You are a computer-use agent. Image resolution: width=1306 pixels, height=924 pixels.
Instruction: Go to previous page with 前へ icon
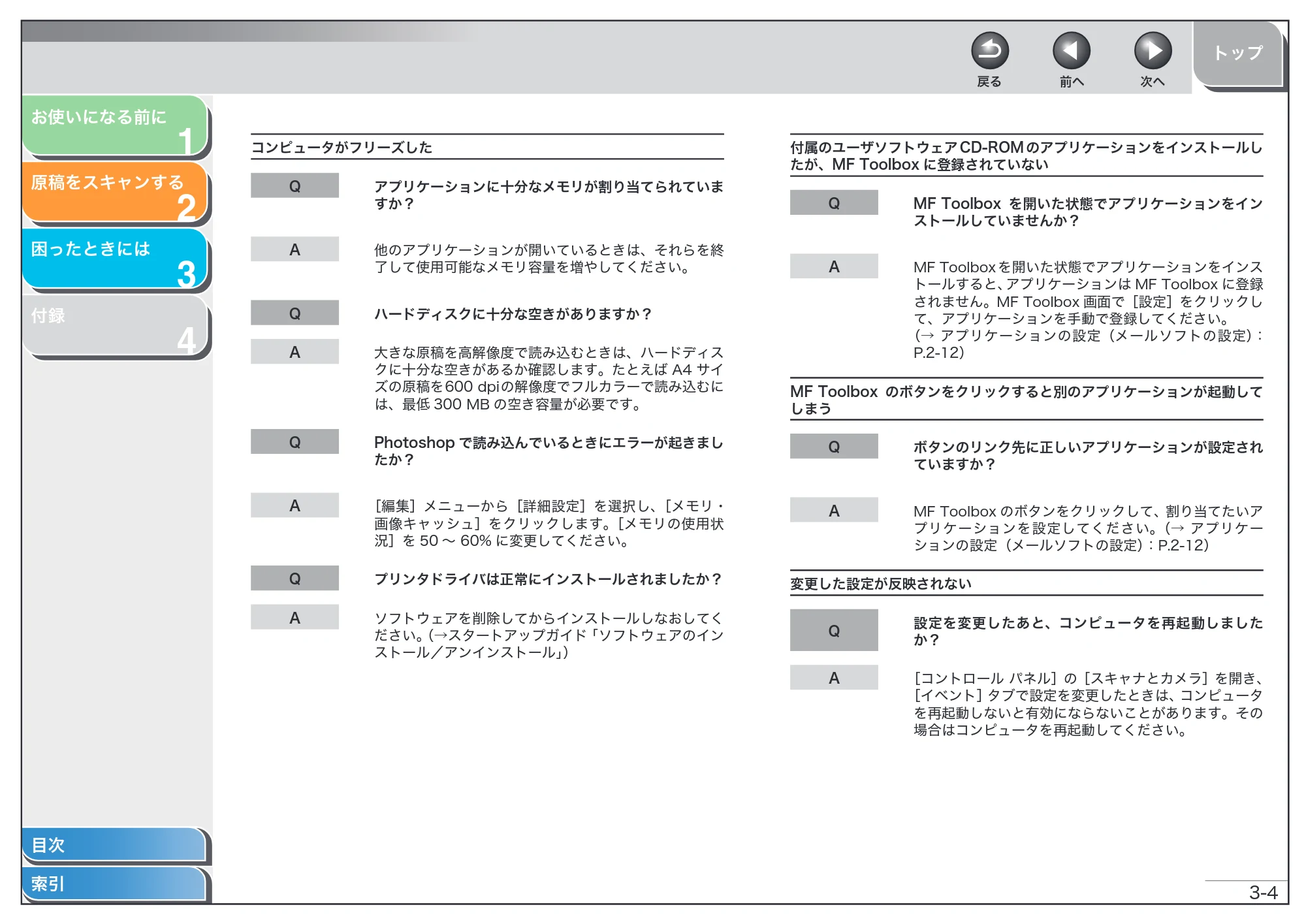pyautogui.click(x=1072, y=51)
